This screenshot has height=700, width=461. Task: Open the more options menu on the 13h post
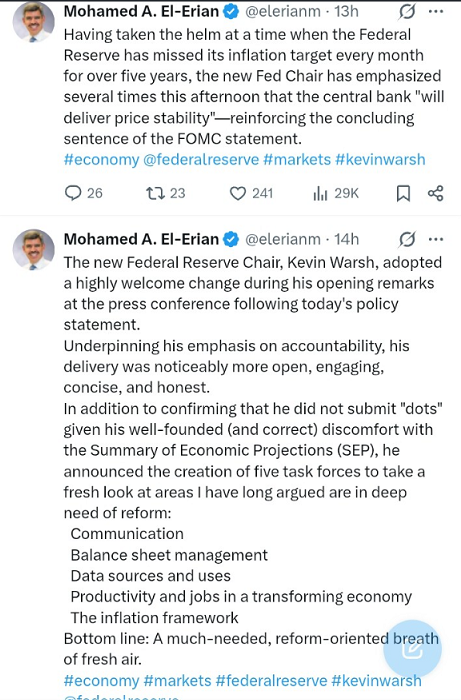[x=436, y=12]
